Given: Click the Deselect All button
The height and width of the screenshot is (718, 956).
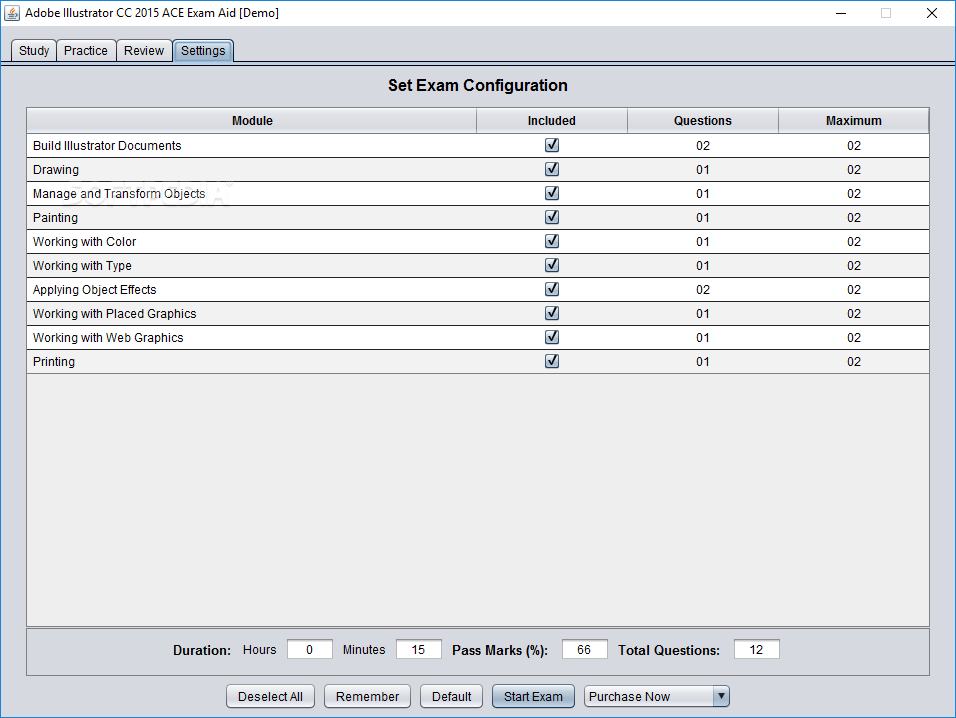Looking at the screenshot, I should coord(270,696).
